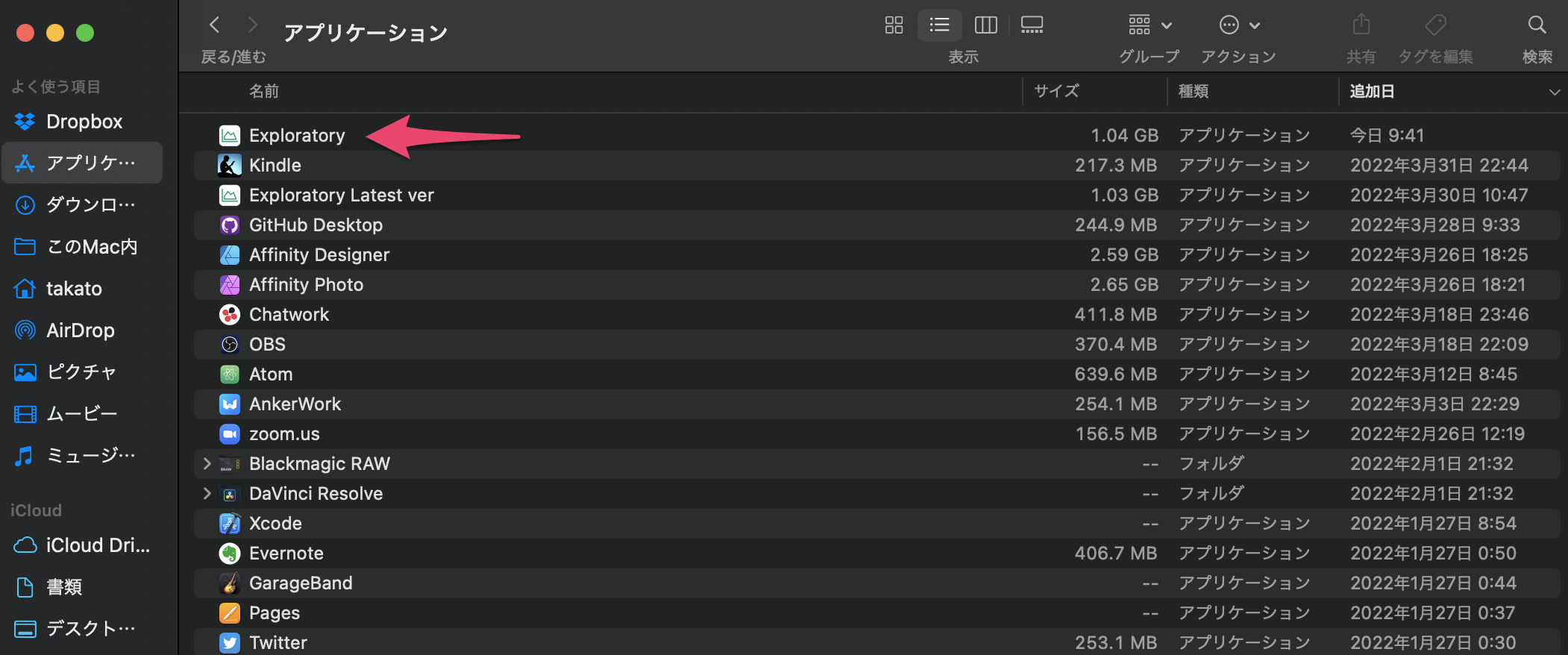Open iCloud Drive in the sidebar

82,545
